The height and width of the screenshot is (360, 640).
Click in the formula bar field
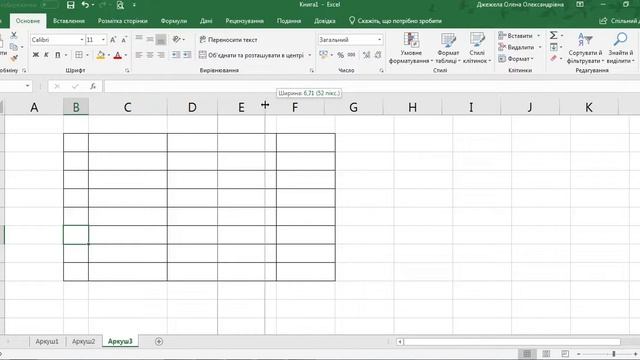371,86
